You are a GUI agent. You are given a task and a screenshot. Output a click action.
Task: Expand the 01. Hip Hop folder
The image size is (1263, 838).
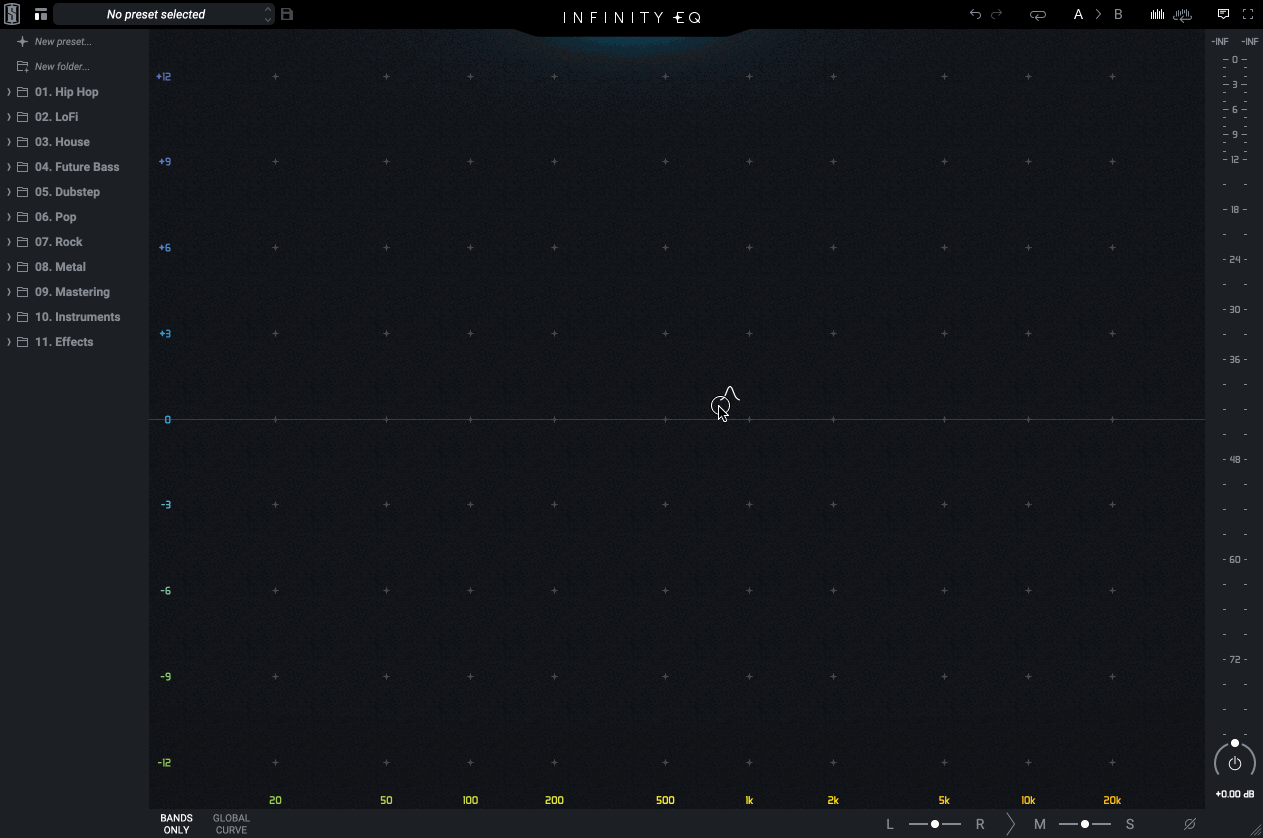click(x=9, y=92)
